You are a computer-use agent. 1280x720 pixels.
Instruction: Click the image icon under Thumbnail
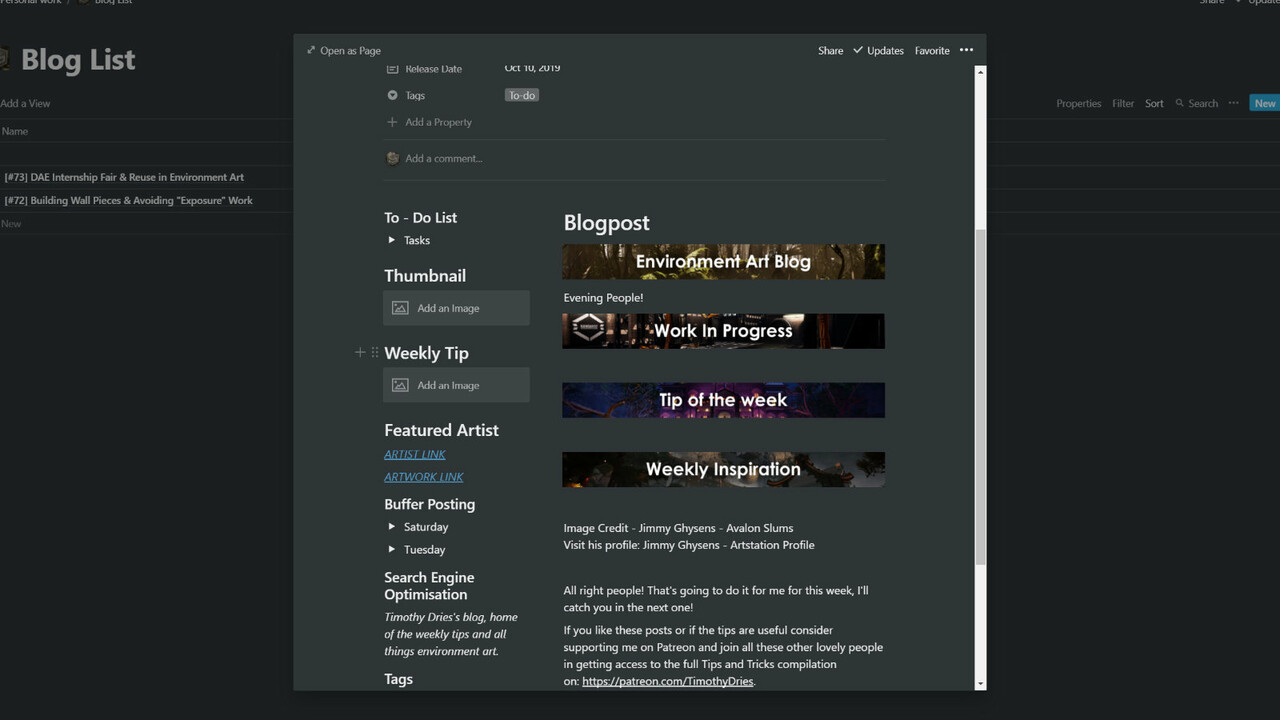pos(400,308)
